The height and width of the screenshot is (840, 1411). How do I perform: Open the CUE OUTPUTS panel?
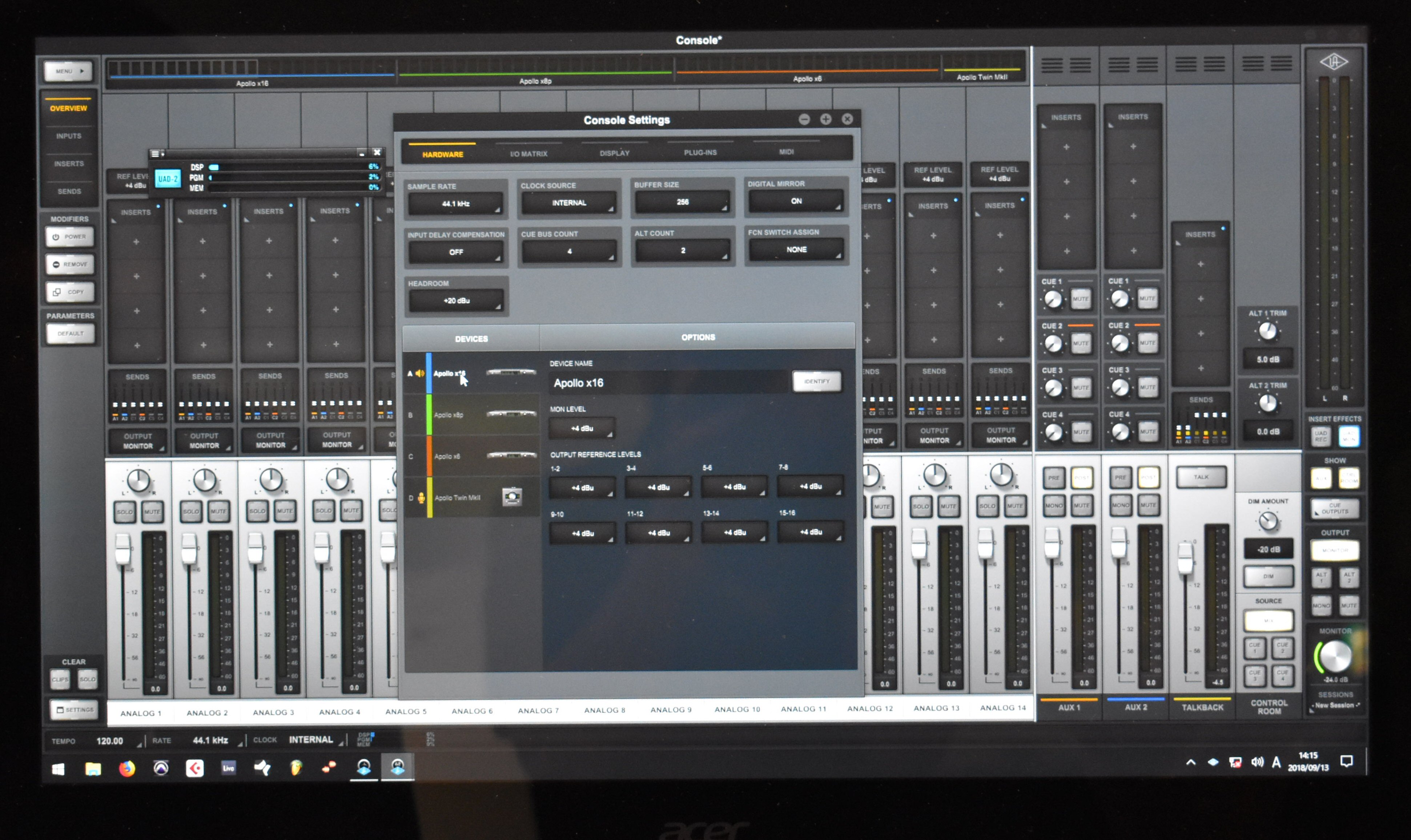pyautogui.click(x=1335, y=509)
